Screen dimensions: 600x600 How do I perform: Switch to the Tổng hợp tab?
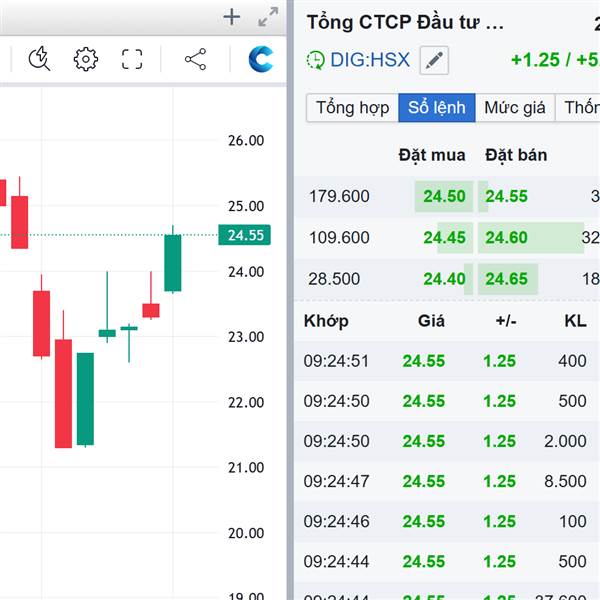[x=352, y=108]
